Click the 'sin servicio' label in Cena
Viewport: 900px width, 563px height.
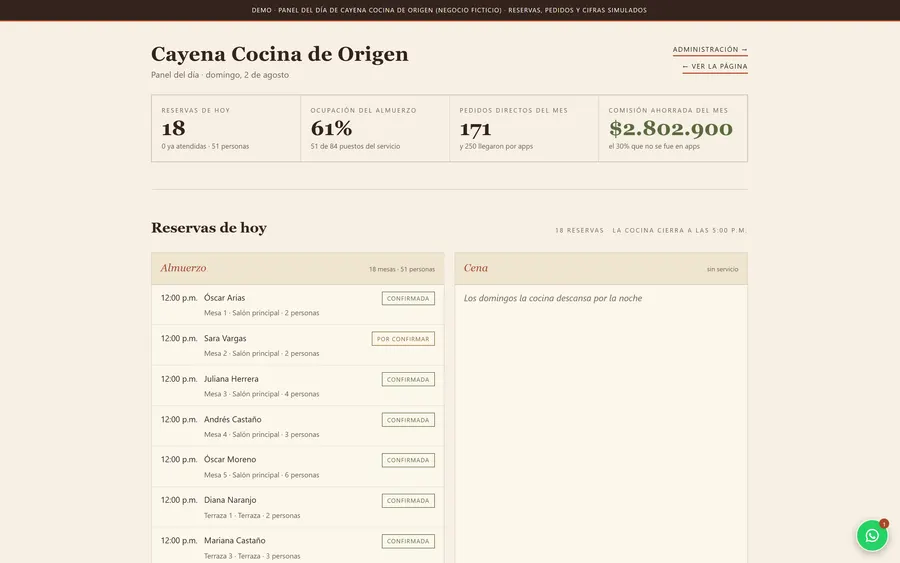[x=723, y=269]
